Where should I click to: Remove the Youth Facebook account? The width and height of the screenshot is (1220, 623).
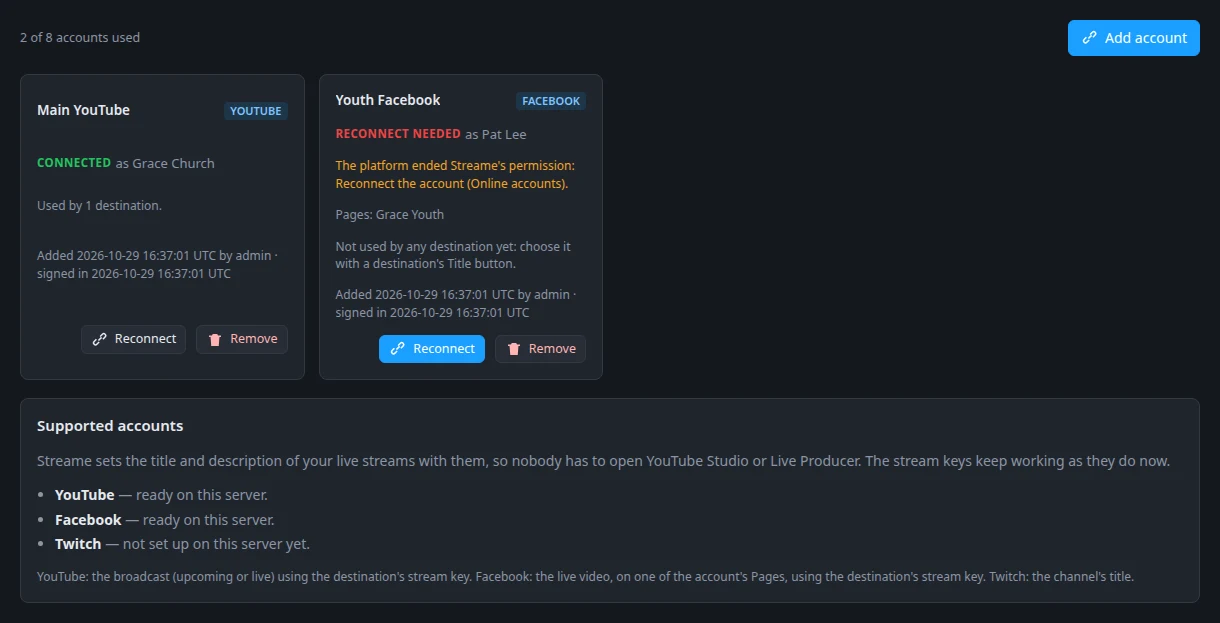click(541, 349)
